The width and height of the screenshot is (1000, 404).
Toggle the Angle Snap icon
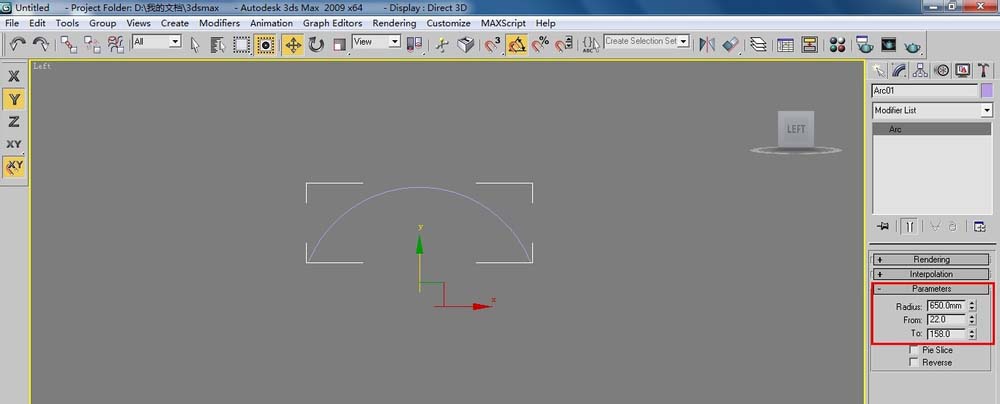click(x=517, y=44)
